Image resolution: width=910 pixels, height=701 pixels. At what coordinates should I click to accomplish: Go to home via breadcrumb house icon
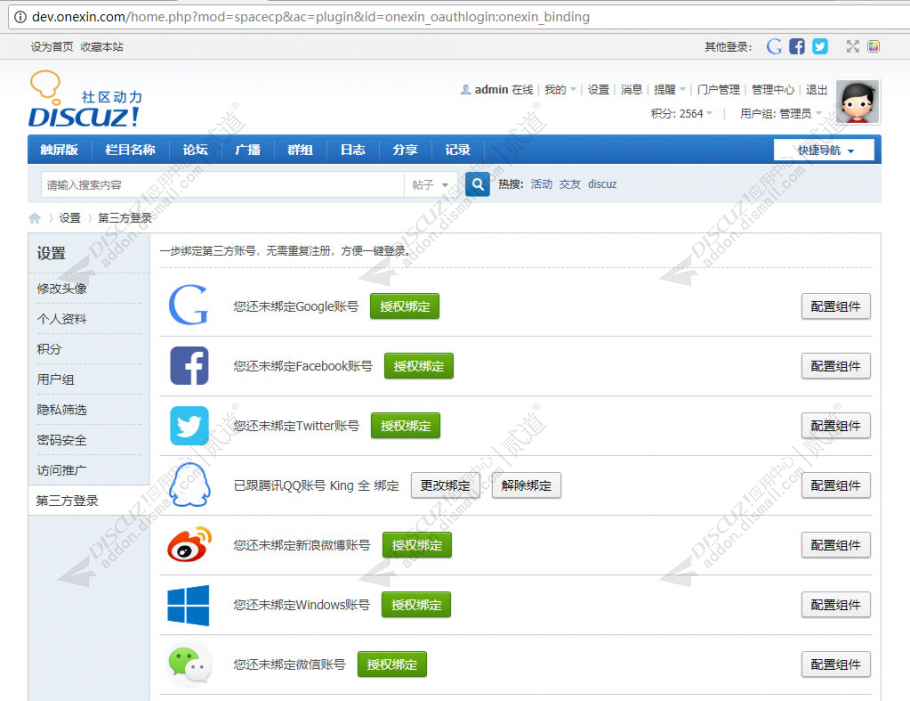(x=35, y=218)
